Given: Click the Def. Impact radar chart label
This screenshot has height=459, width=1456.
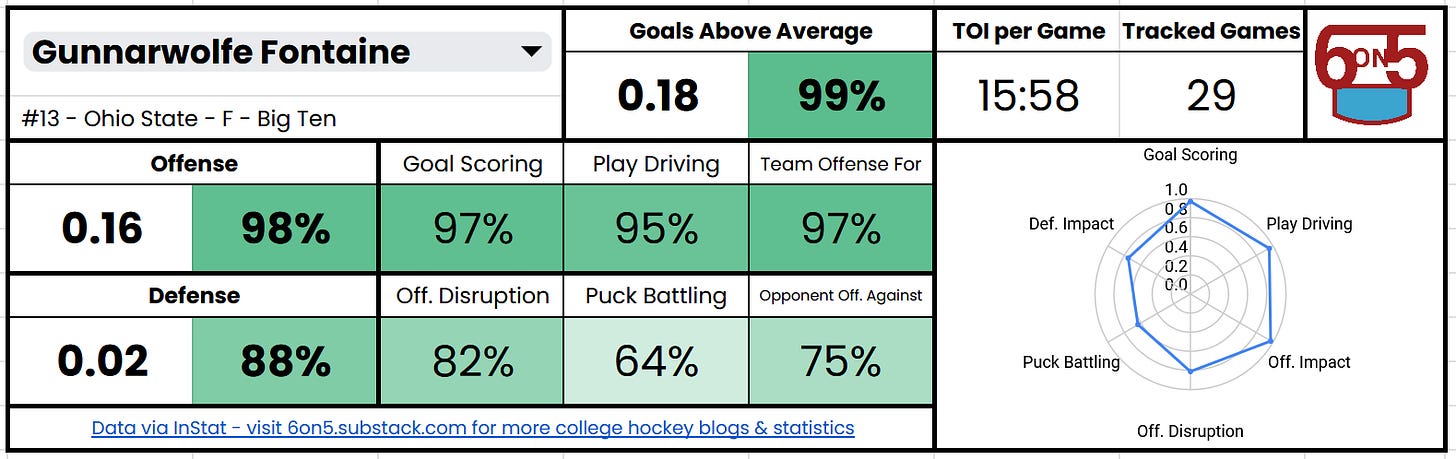Looking at the screenshot, I should (1071, 224).
